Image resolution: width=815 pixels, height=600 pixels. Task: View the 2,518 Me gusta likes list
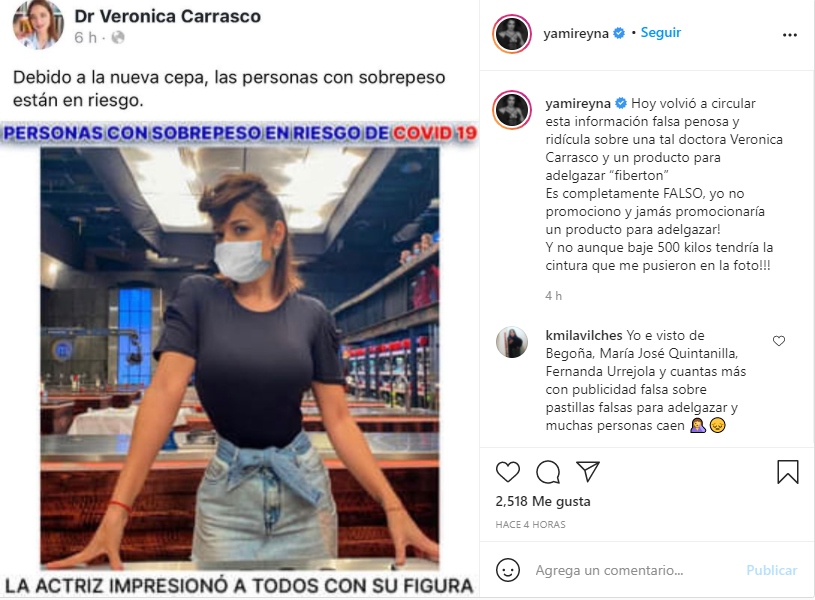543,501
